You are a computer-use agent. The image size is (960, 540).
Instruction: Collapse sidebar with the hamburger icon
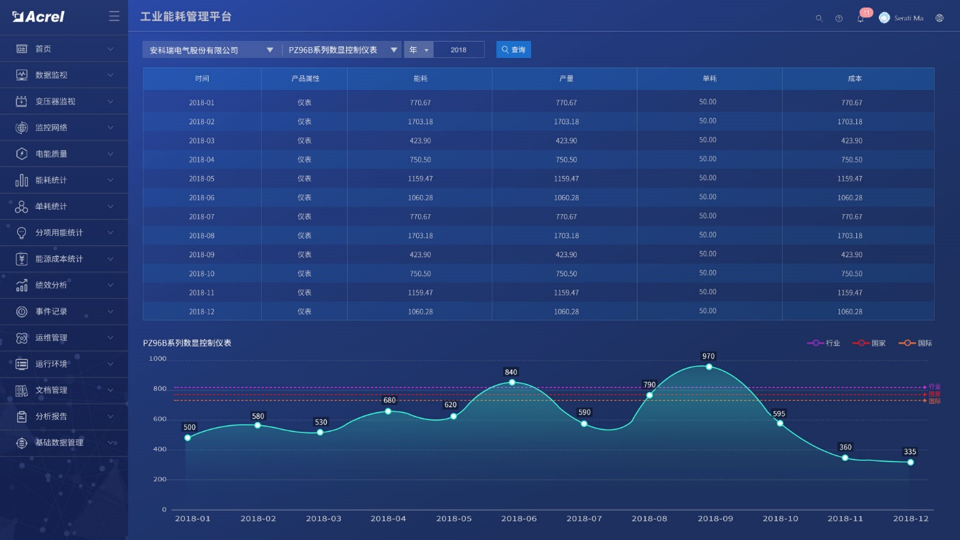[x=114, y=17]
